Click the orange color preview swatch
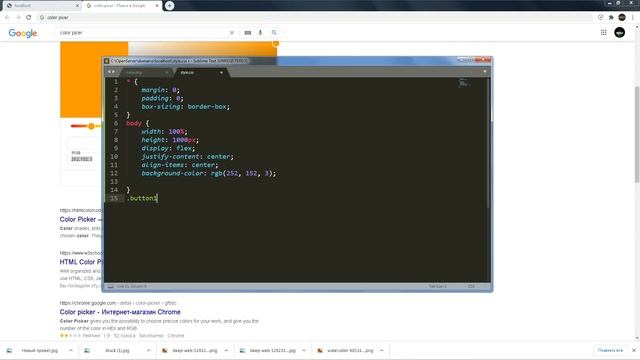The image size is (640, 360). click(x=81, y=80)
